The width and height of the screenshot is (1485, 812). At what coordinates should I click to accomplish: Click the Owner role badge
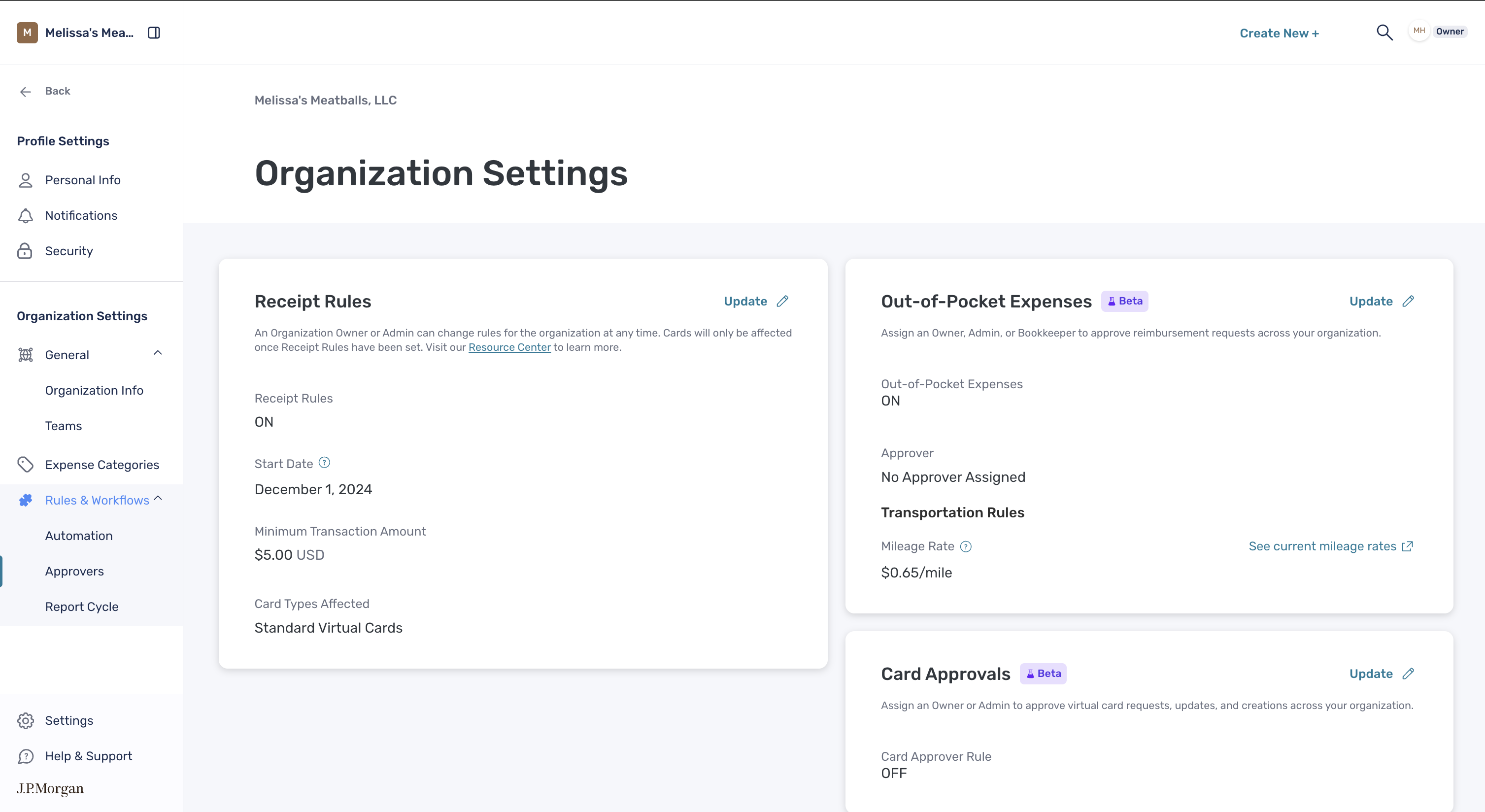1450,31
